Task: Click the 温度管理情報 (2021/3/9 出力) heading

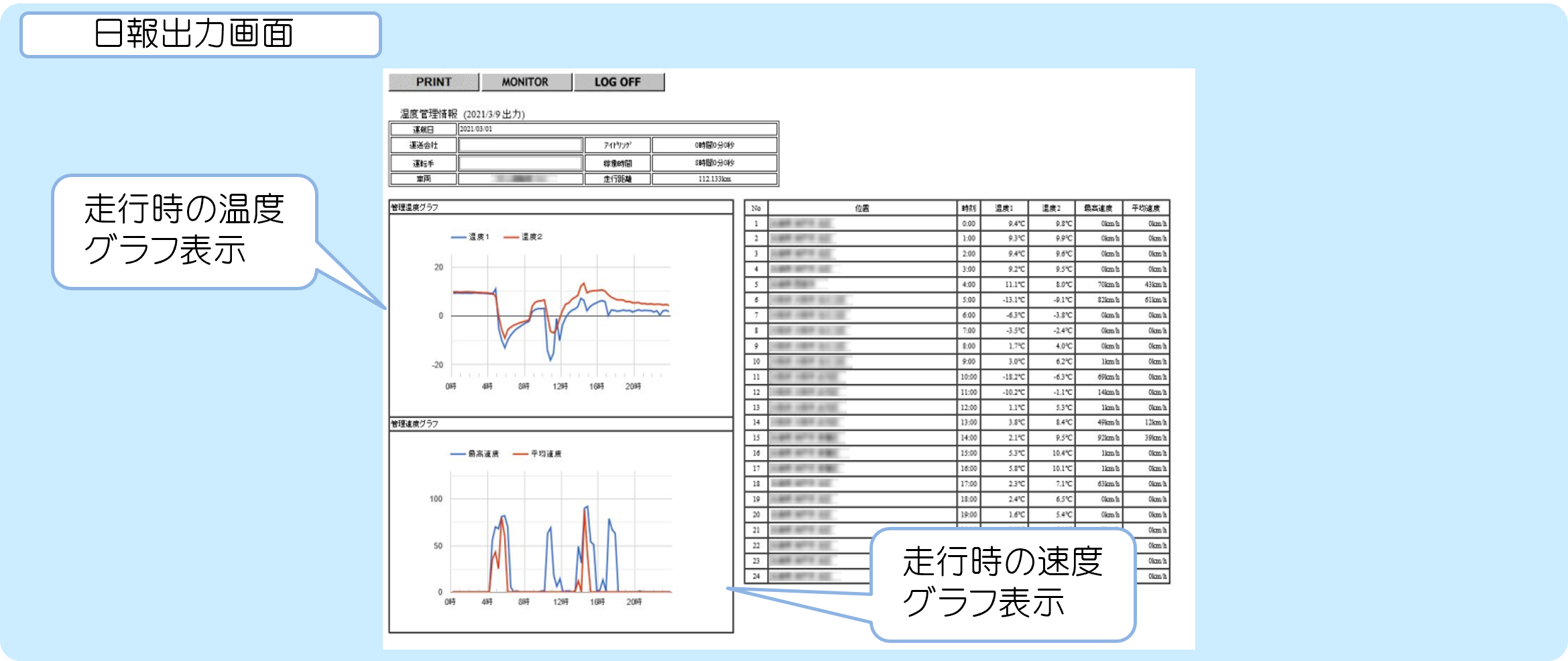Action: (x=463, y=114)
